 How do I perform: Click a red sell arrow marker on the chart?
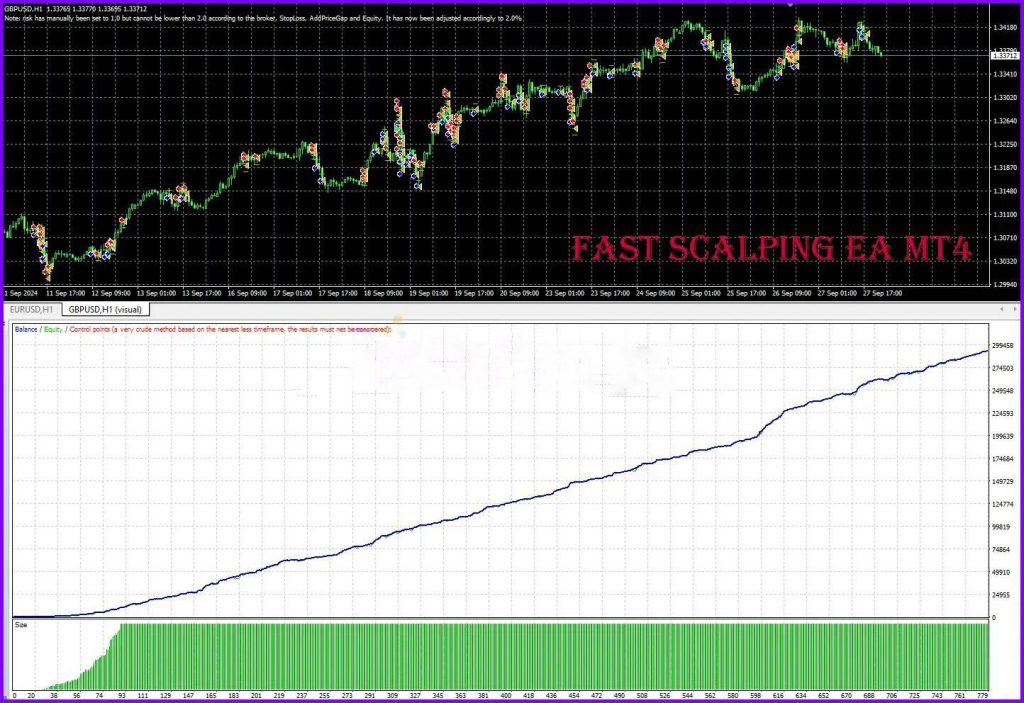(x=840, y=41)
